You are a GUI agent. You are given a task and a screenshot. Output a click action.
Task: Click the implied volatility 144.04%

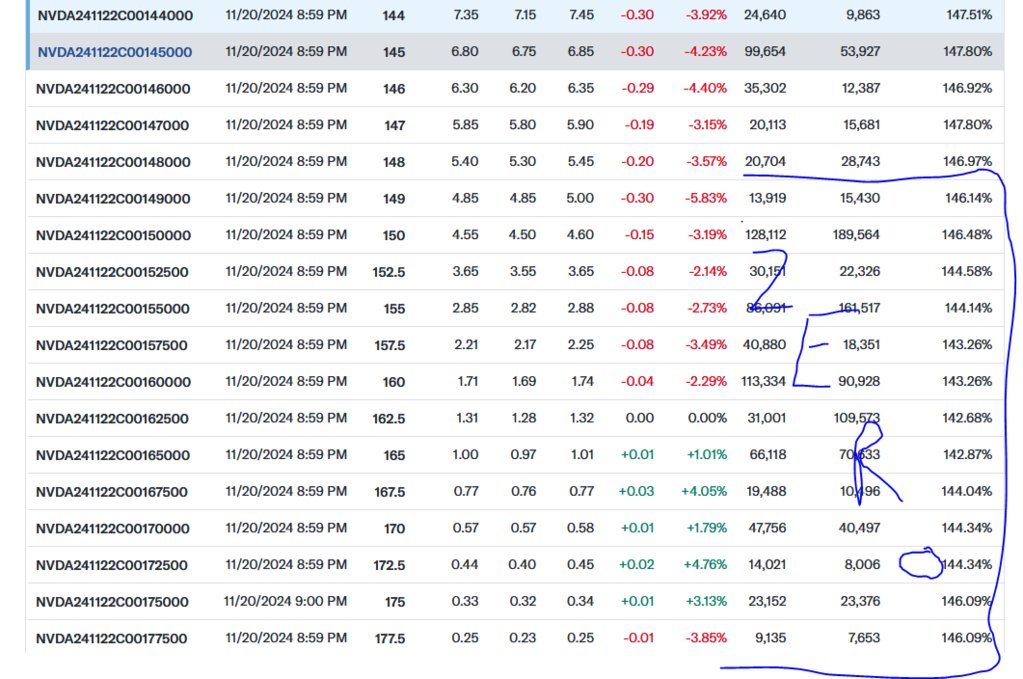click(x=967, y=491)
